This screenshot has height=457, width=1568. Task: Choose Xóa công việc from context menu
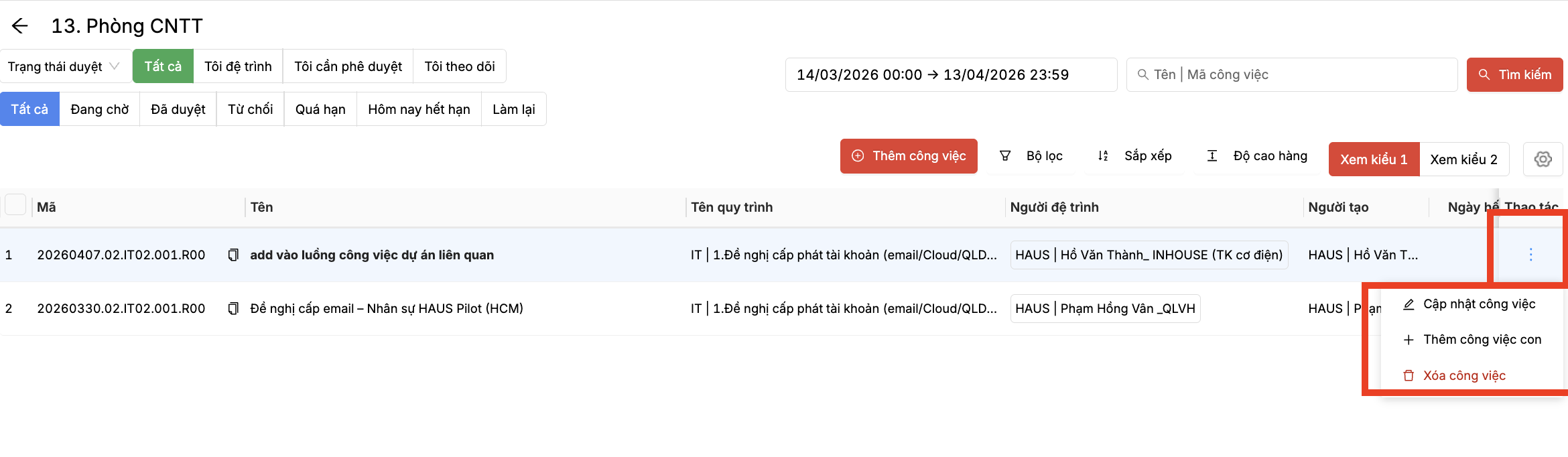[x=1463, y=376]
